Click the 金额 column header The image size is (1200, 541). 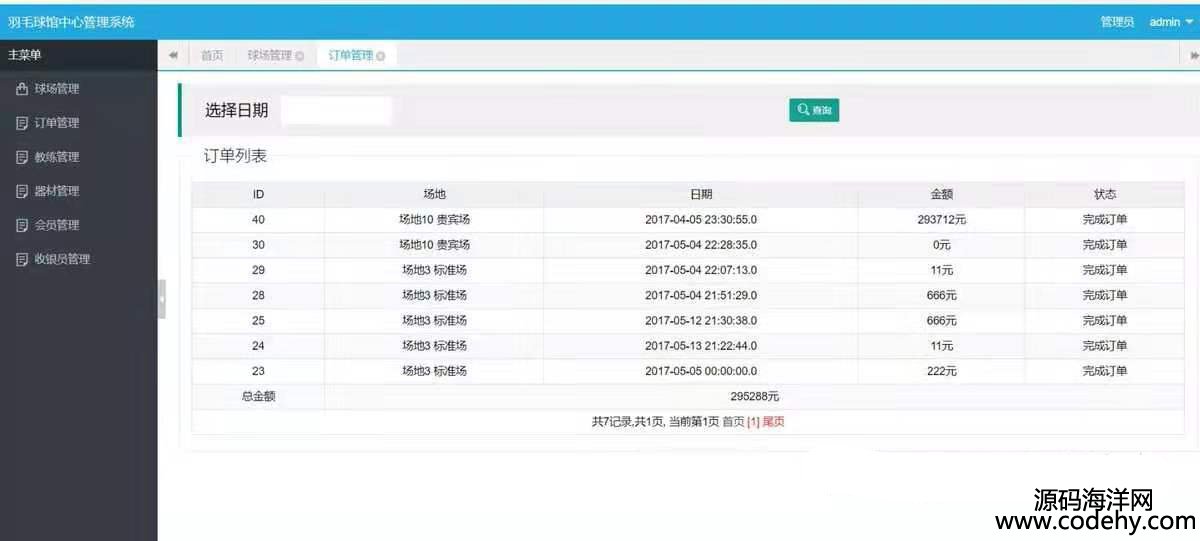[x=941, y=194]
